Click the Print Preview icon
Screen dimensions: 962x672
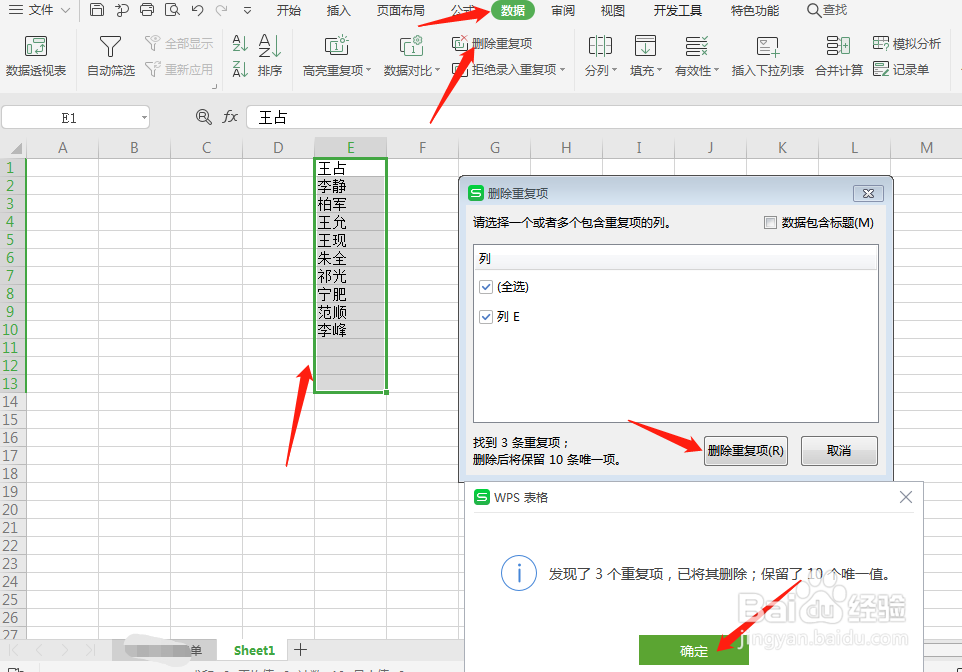(172, 10)
